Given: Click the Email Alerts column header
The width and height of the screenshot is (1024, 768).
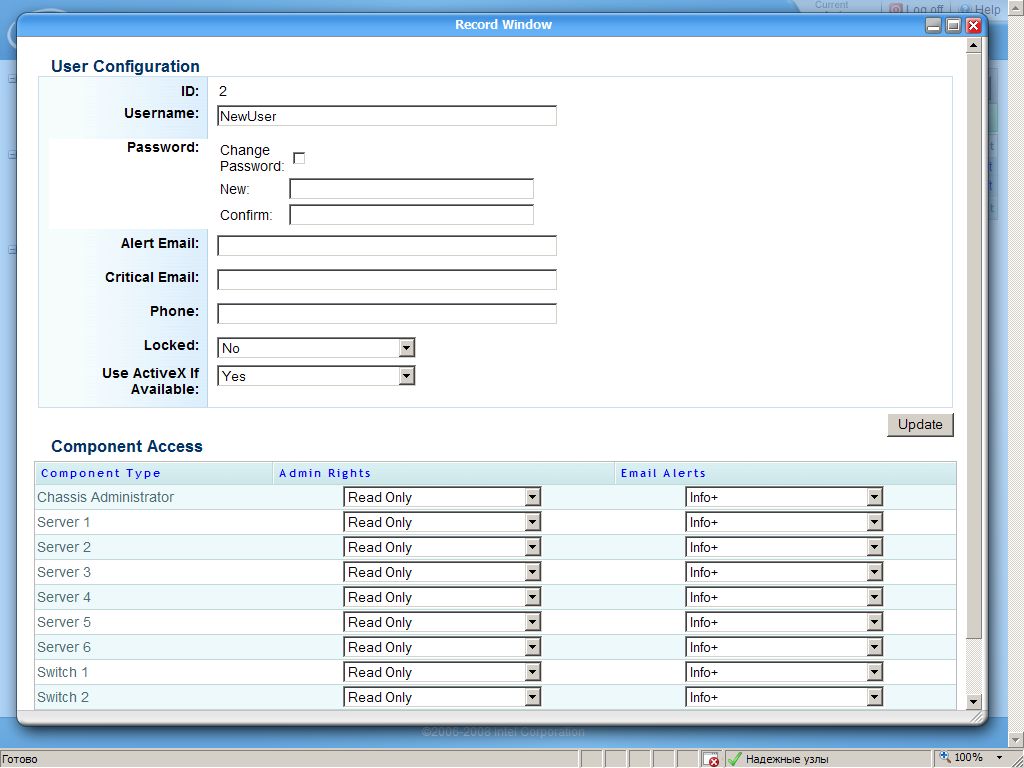Looking at the screenshot, I should click(663, 473).
